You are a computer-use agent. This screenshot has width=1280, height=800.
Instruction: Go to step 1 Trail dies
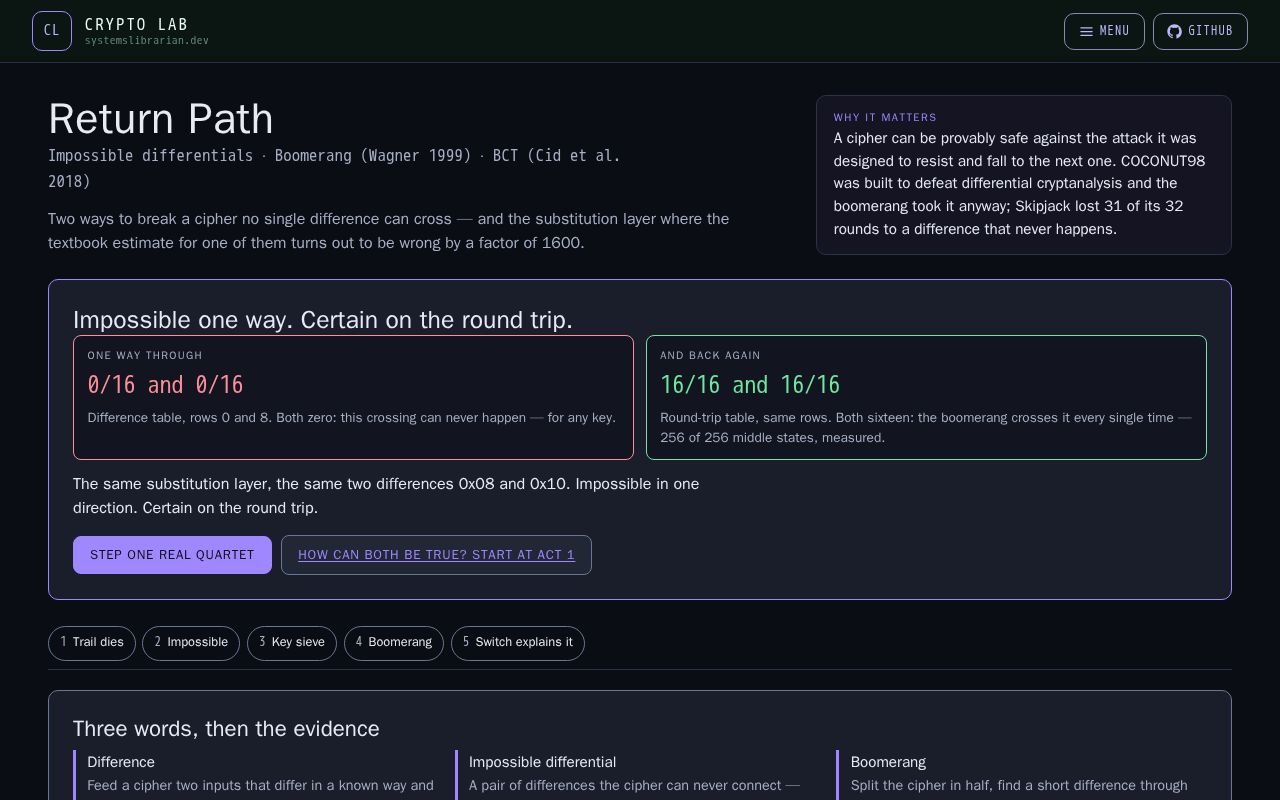tap(92, 642)
